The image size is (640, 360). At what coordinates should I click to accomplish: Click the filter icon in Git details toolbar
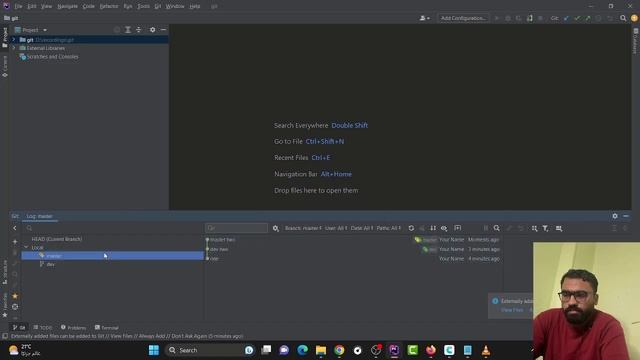point(545,228)
